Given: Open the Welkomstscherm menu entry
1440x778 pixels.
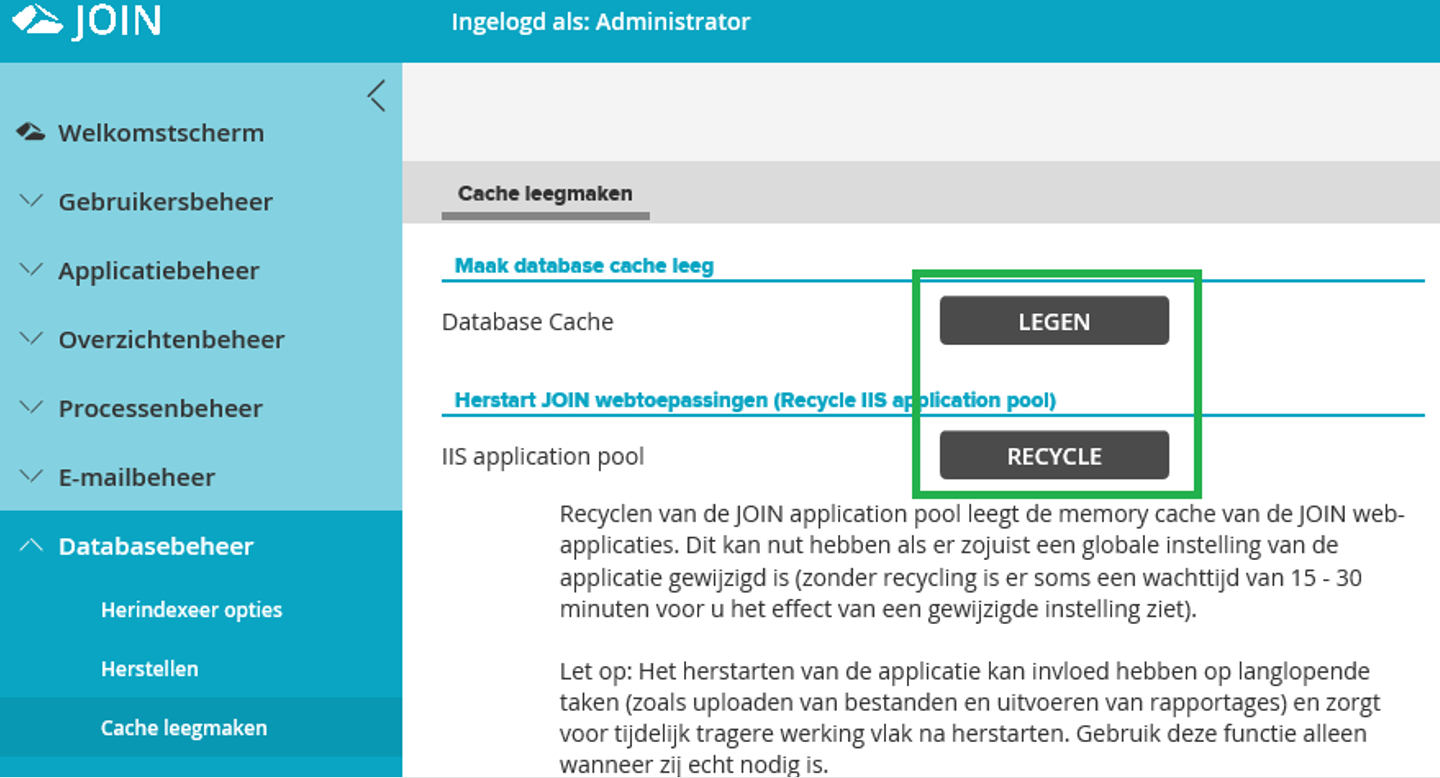Looking at the screenshot, I should tap(160, 131).
